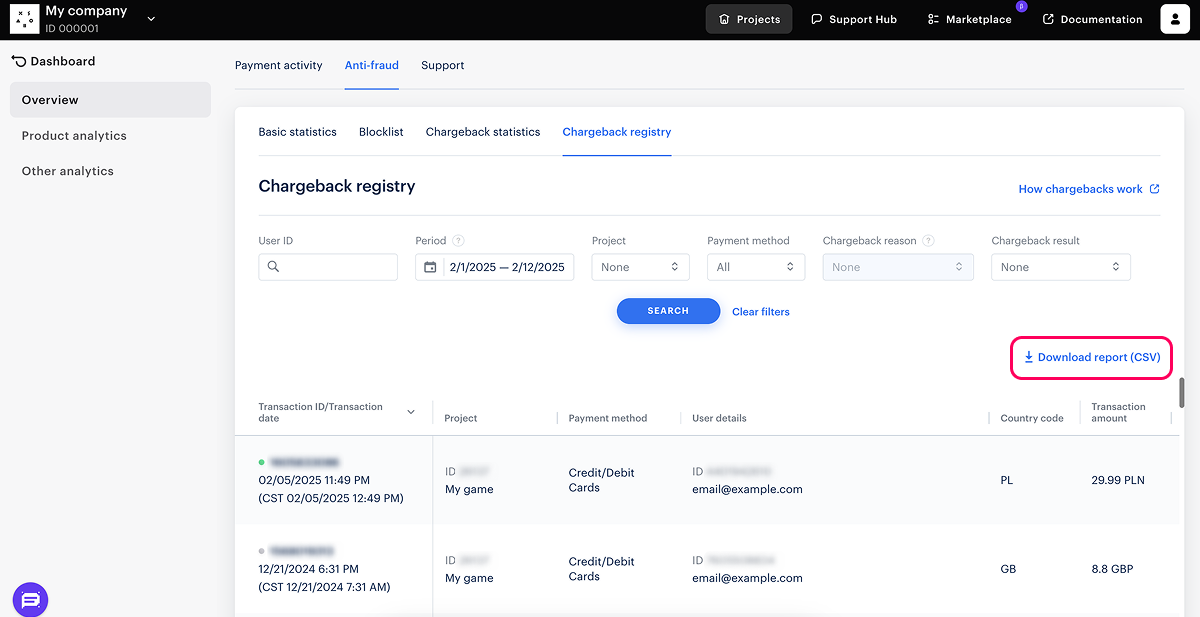Click the Chargeback reason help icon
1200x617 pixels.
tap(928, 241)
